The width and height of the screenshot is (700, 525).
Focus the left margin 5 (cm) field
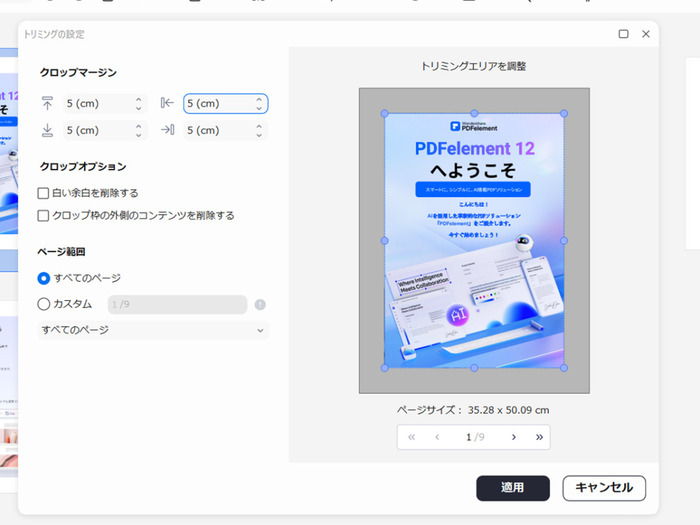[x=225, y=104]
